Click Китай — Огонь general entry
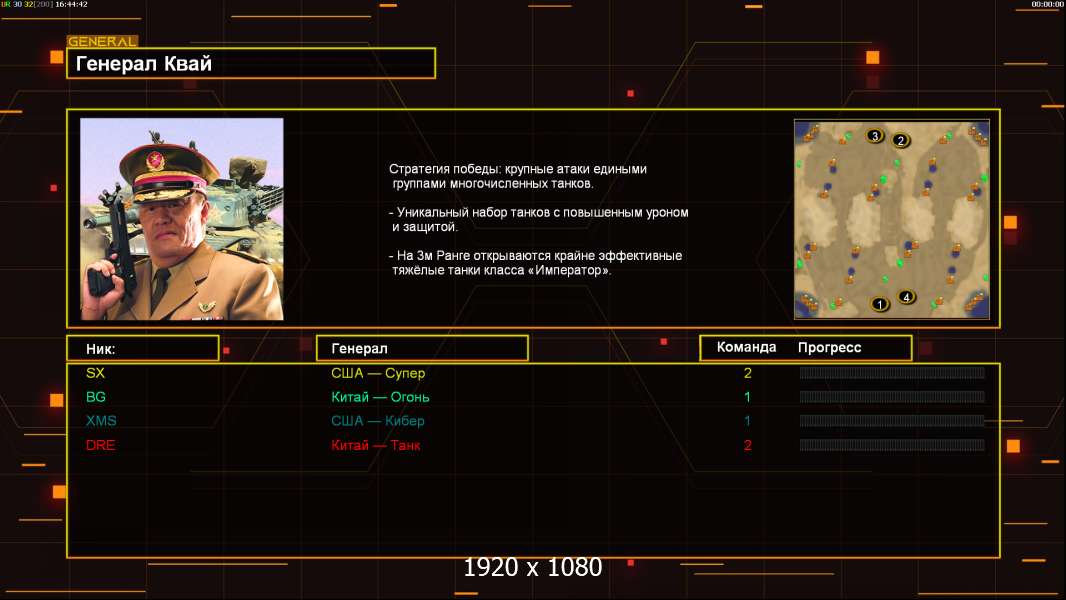Screen dimensions: 1066x600 tap(380, 397)
